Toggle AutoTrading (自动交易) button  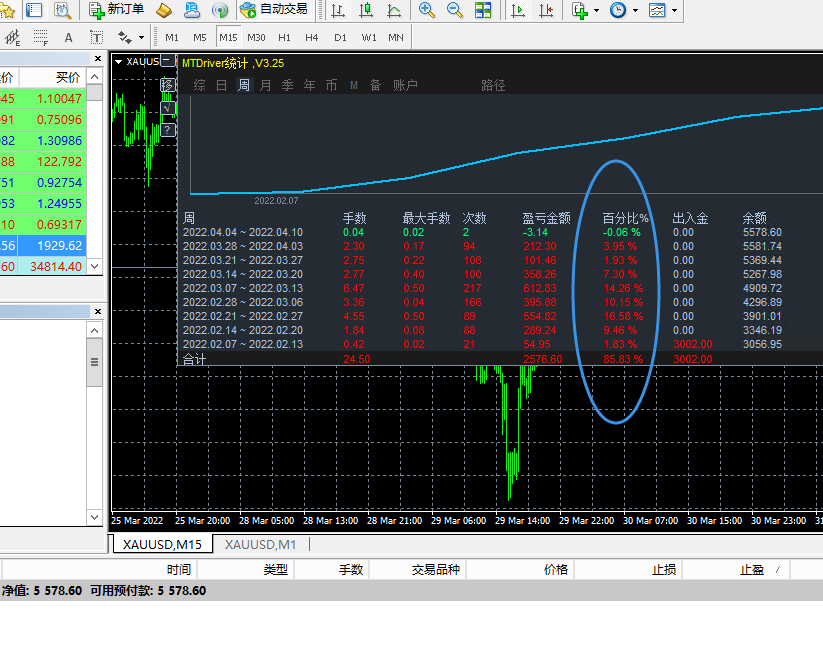tap(273, 10)
